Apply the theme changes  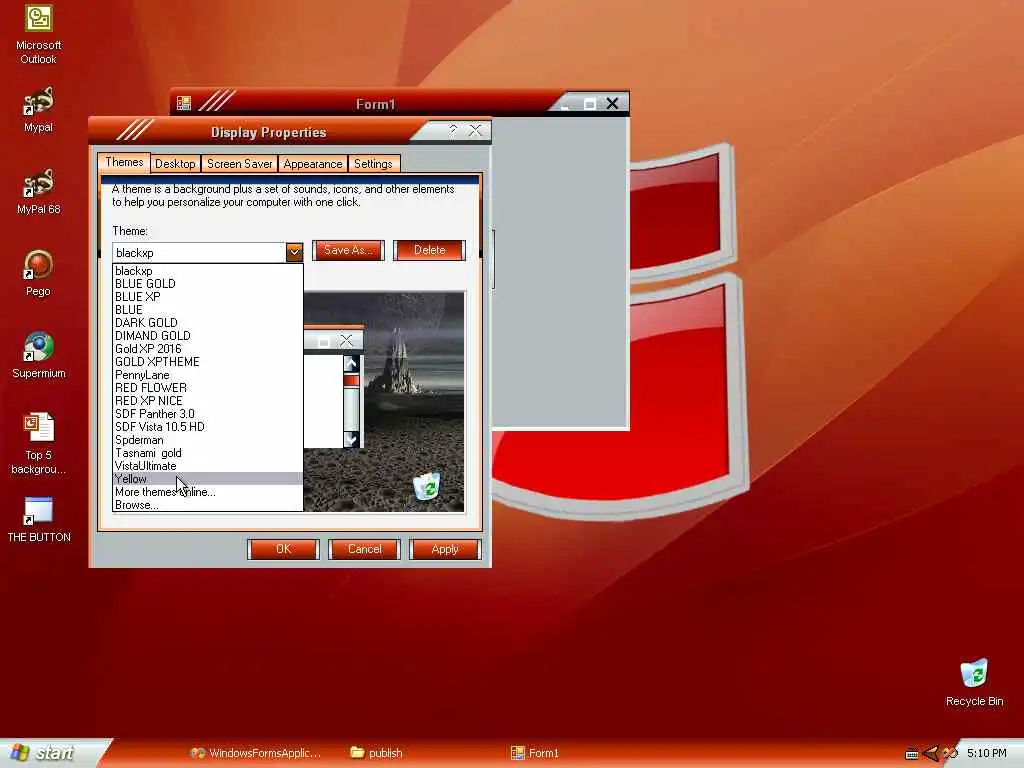[445, 549]
